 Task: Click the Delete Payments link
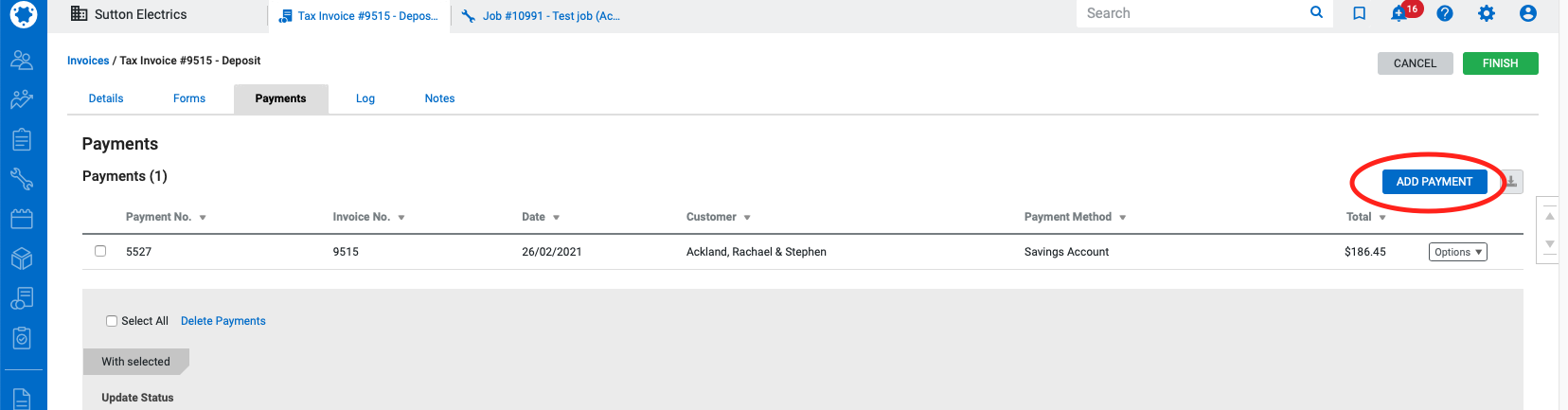223,321
